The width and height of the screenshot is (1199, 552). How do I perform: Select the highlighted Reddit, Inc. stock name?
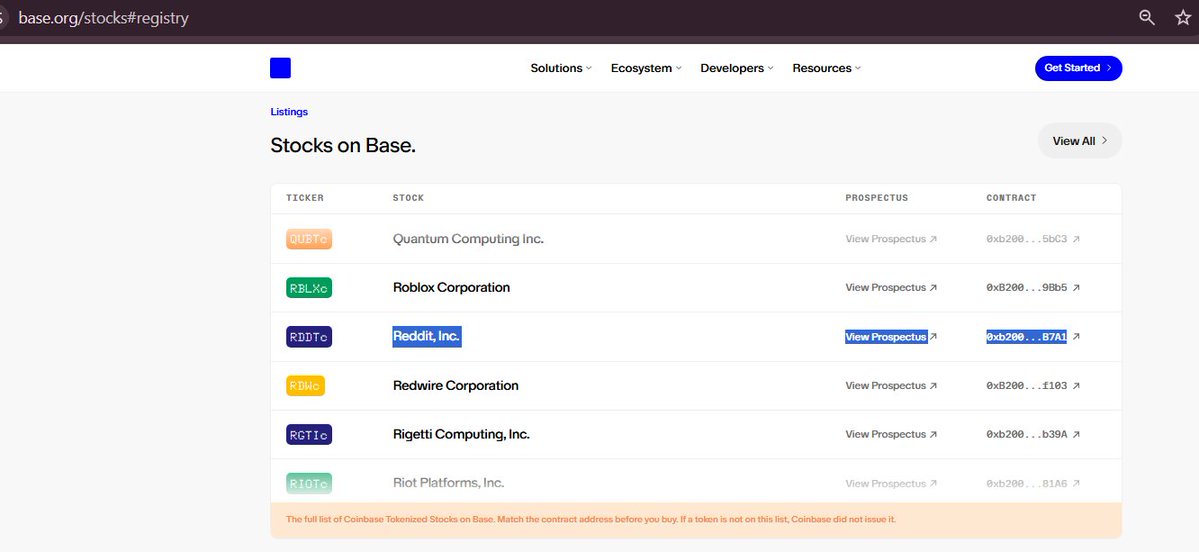tap(427, 336)
